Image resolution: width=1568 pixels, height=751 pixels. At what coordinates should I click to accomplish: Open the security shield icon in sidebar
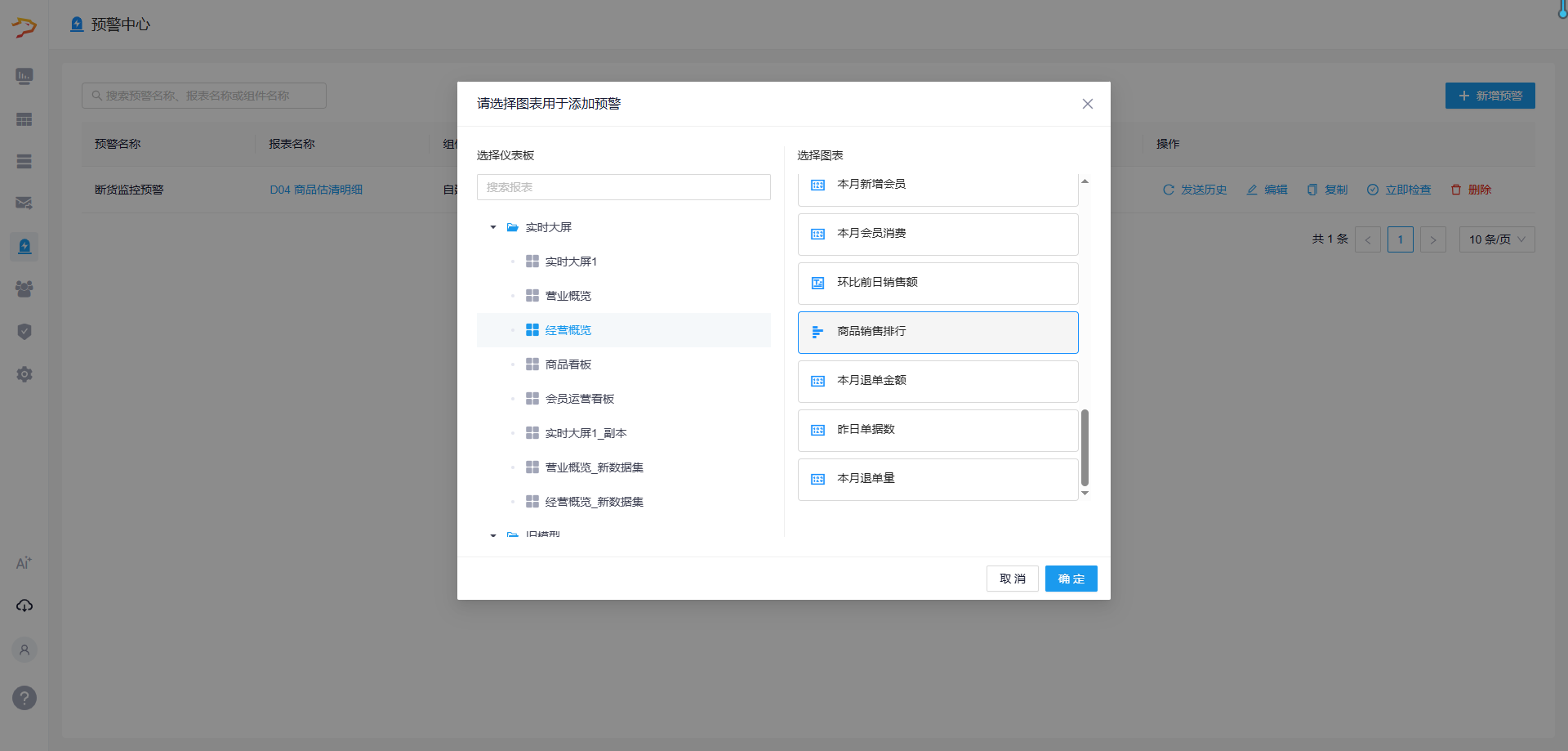[x=24, y=332]
